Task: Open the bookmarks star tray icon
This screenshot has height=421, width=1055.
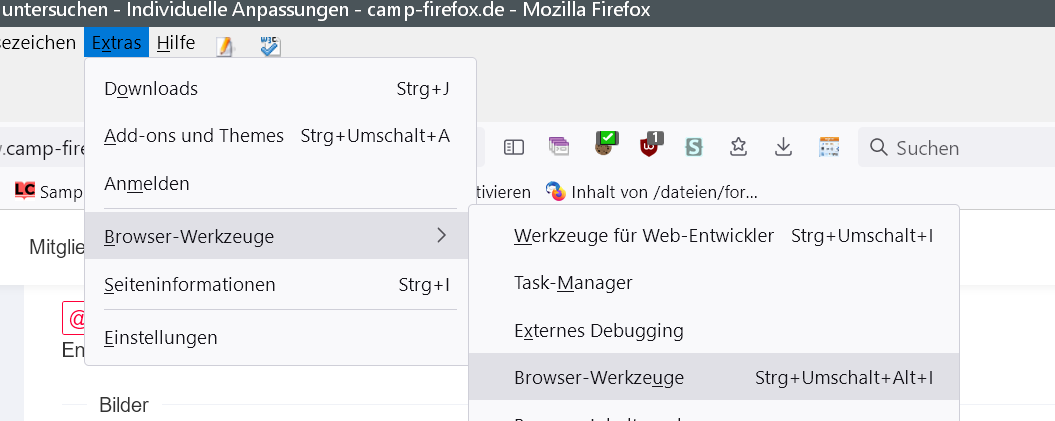Action: 738,147
